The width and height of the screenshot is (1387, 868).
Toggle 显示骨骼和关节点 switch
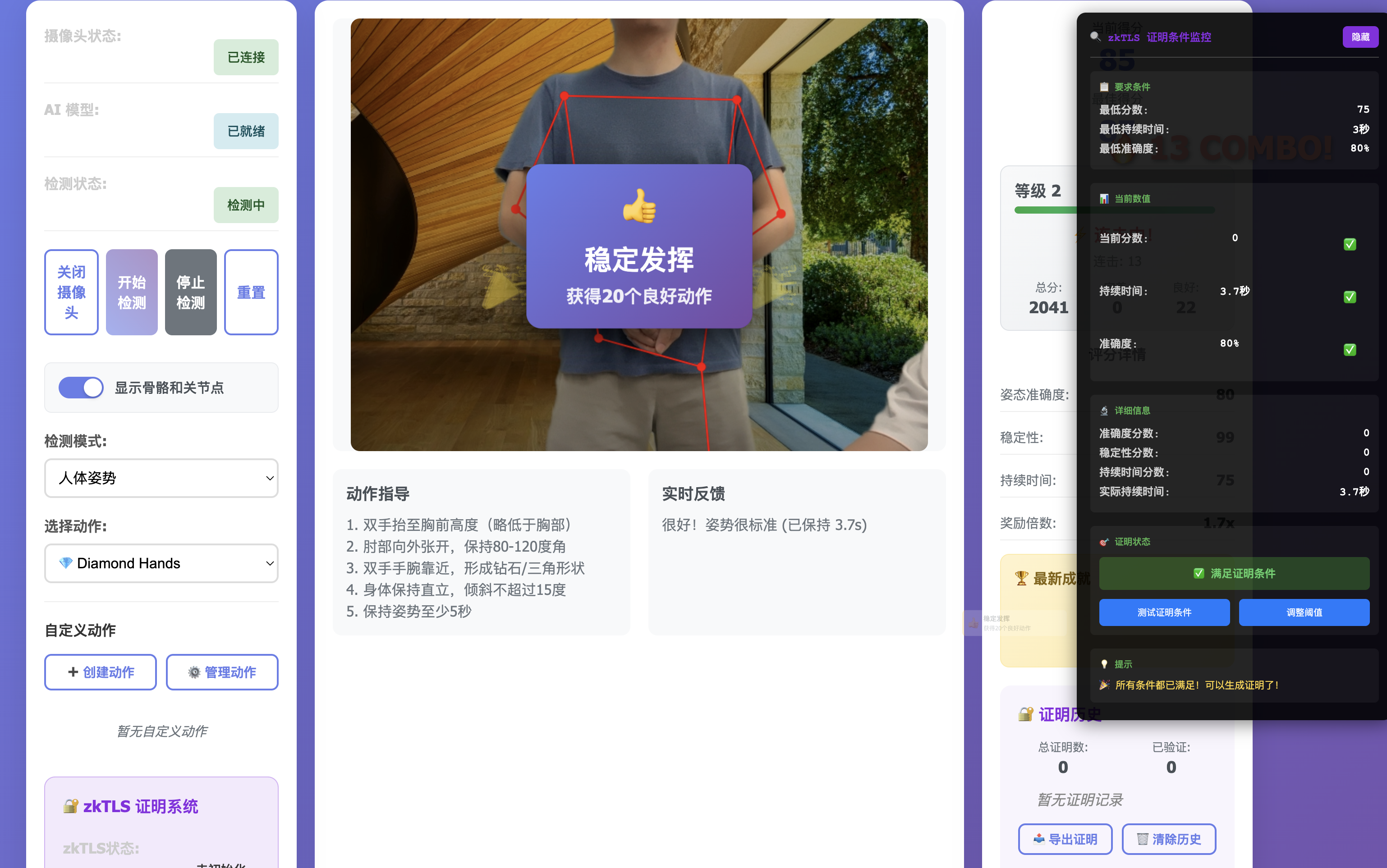point(81,388)
